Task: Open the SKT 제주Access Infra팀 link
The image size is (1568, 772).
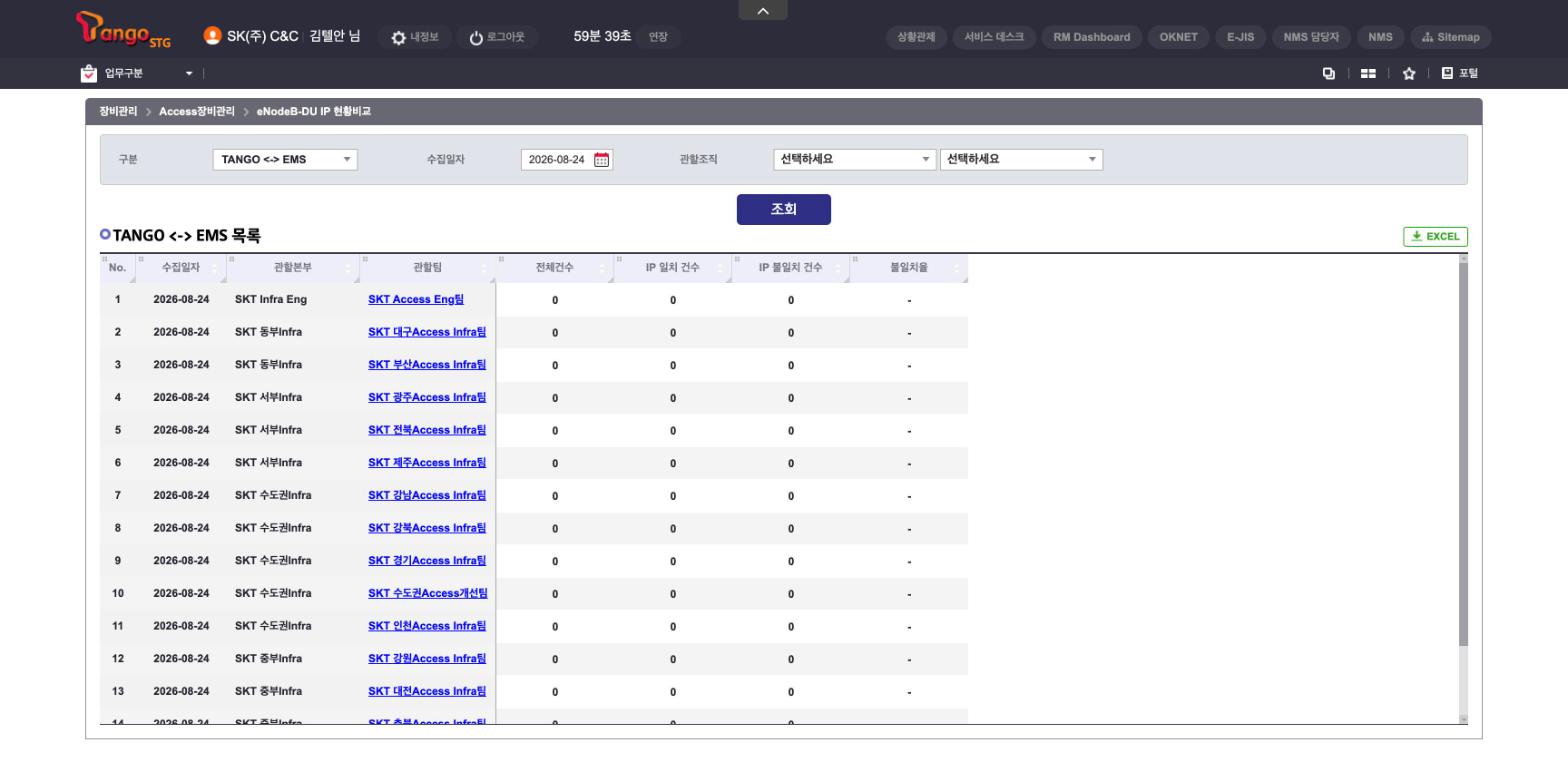Action: (x=427, y=463)
